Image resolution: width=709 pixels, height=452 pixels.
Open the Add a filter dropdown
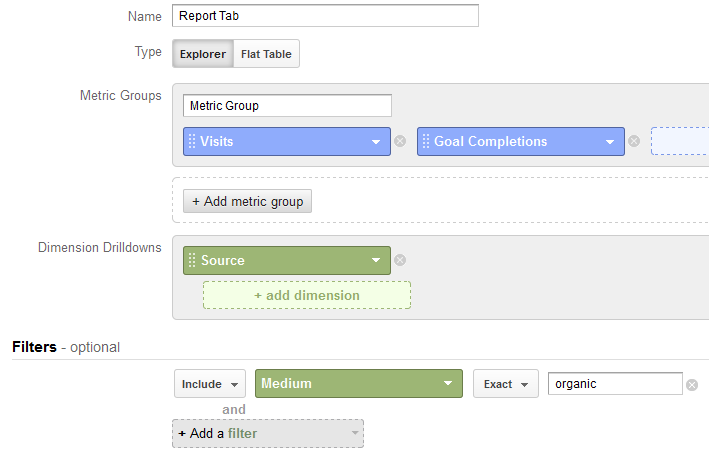pos(267,433)
